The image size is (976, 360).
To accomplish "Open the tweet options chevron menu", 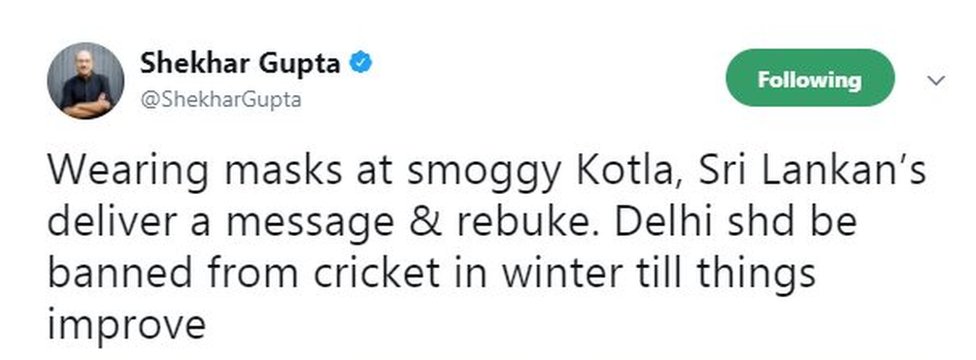I will pos(936,80).
